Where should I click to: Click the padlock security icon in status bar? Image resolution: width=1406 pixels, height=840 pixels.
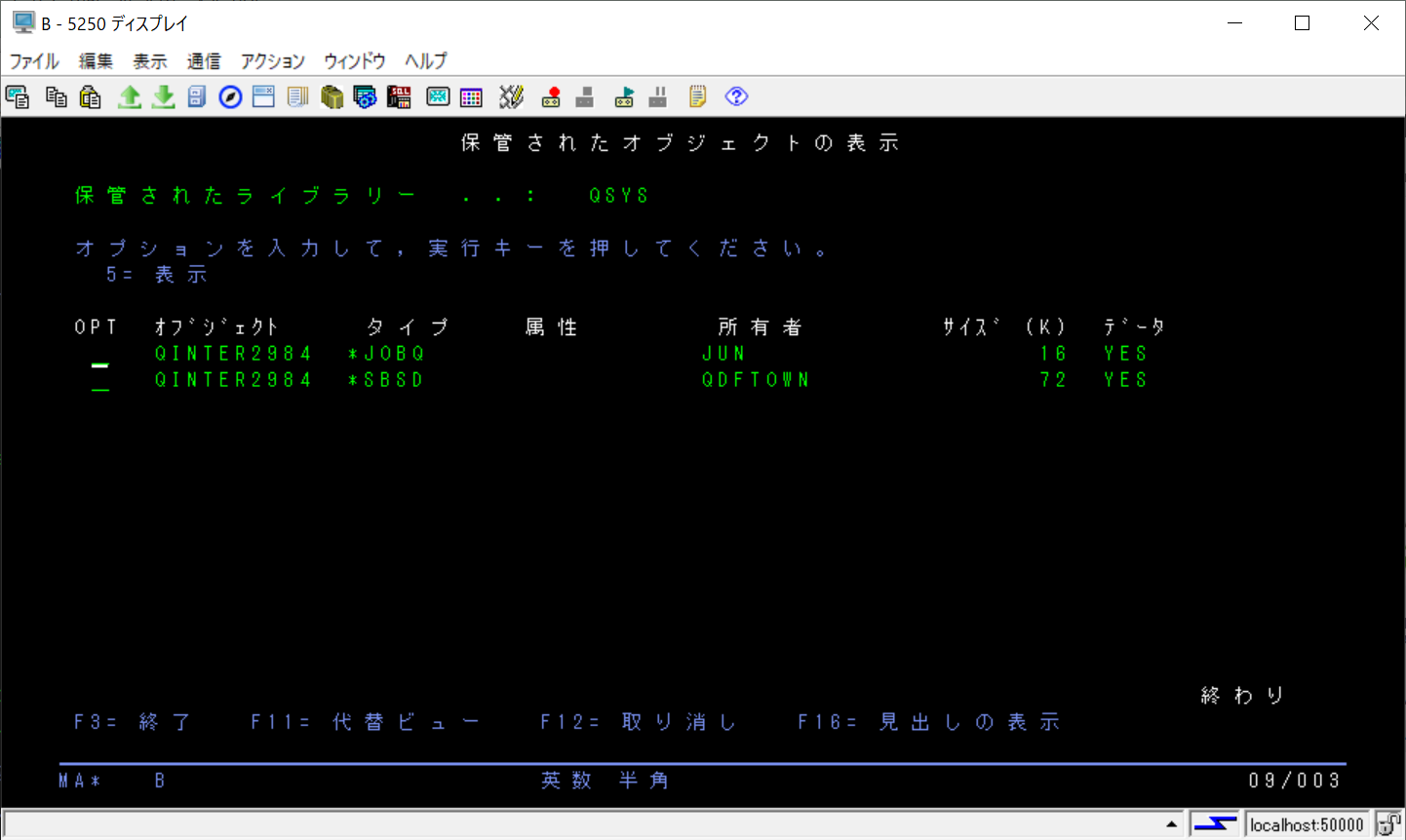1388,824
